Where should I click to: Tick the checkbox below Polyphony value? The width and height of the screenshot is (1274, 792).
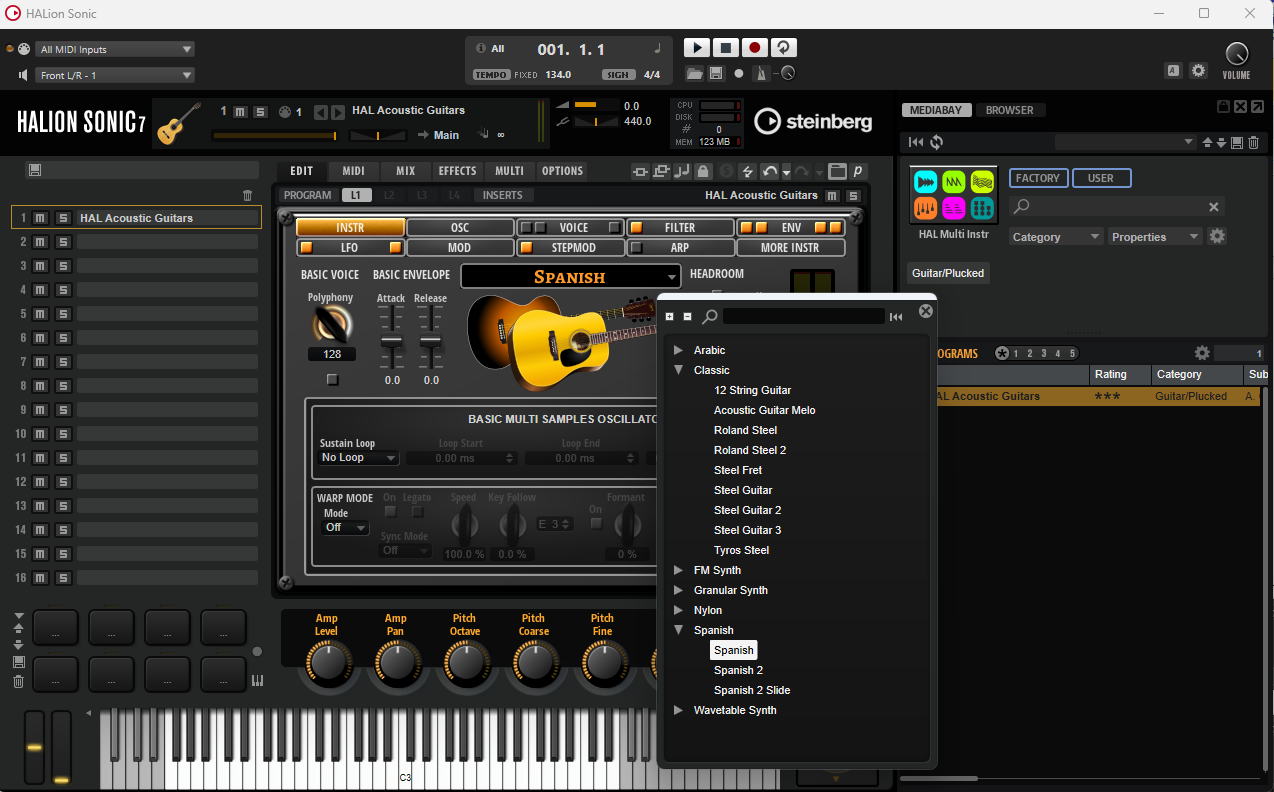point(333,380)
